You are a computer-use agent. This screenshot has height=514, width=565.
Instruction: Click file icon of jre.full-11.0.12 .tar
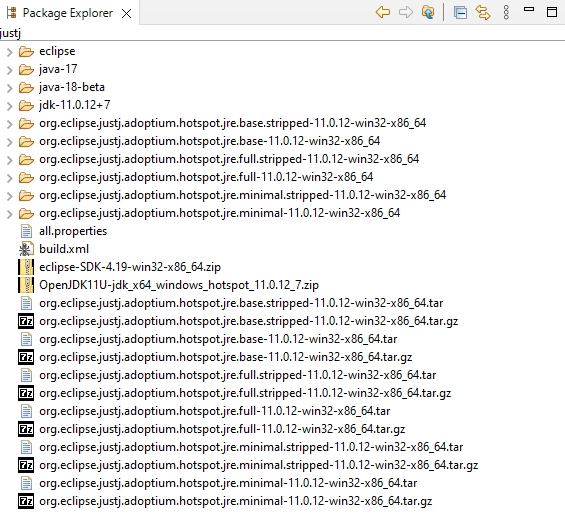(x=26, y=411)
